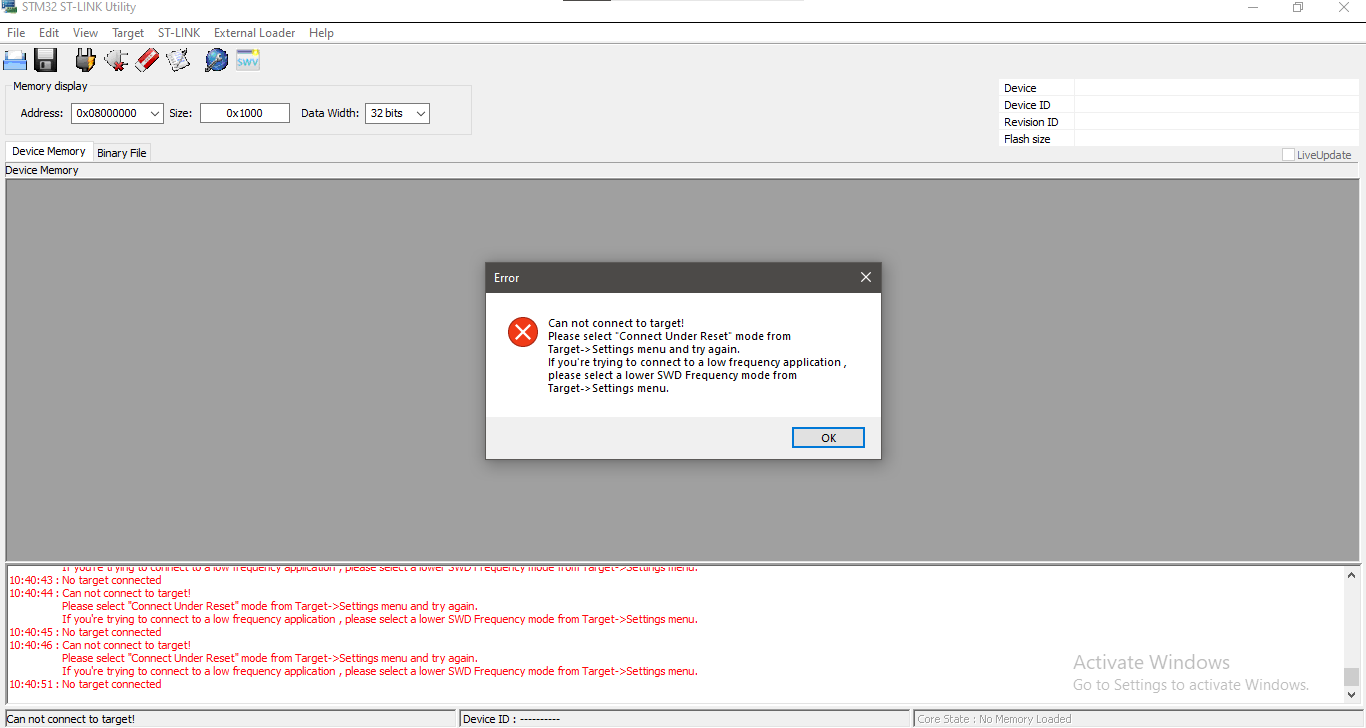Click the 10:40:43 No target connected log line
Image resolution: width=1366 pixels, height=728 pixels.
pos(85,581)
